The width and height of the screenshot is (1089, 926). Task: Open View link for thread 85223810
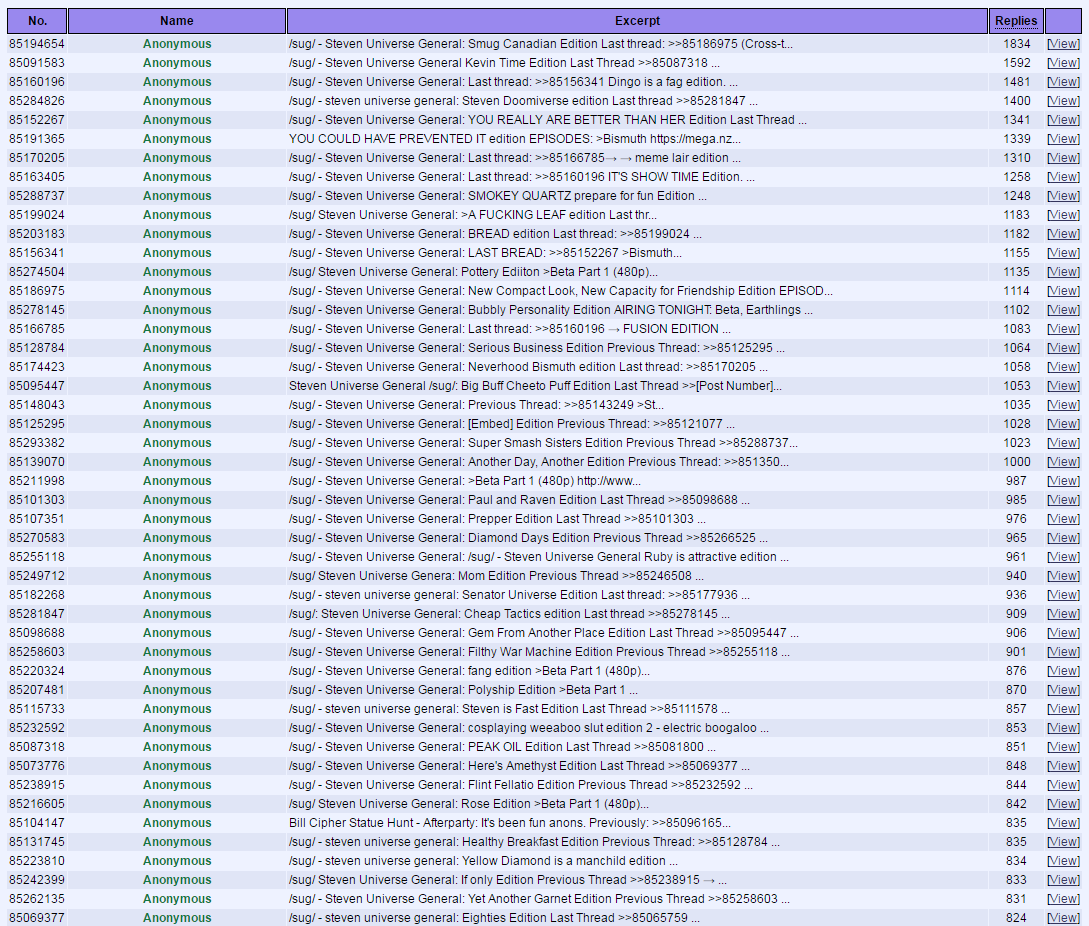click(x=1063, y=860)
